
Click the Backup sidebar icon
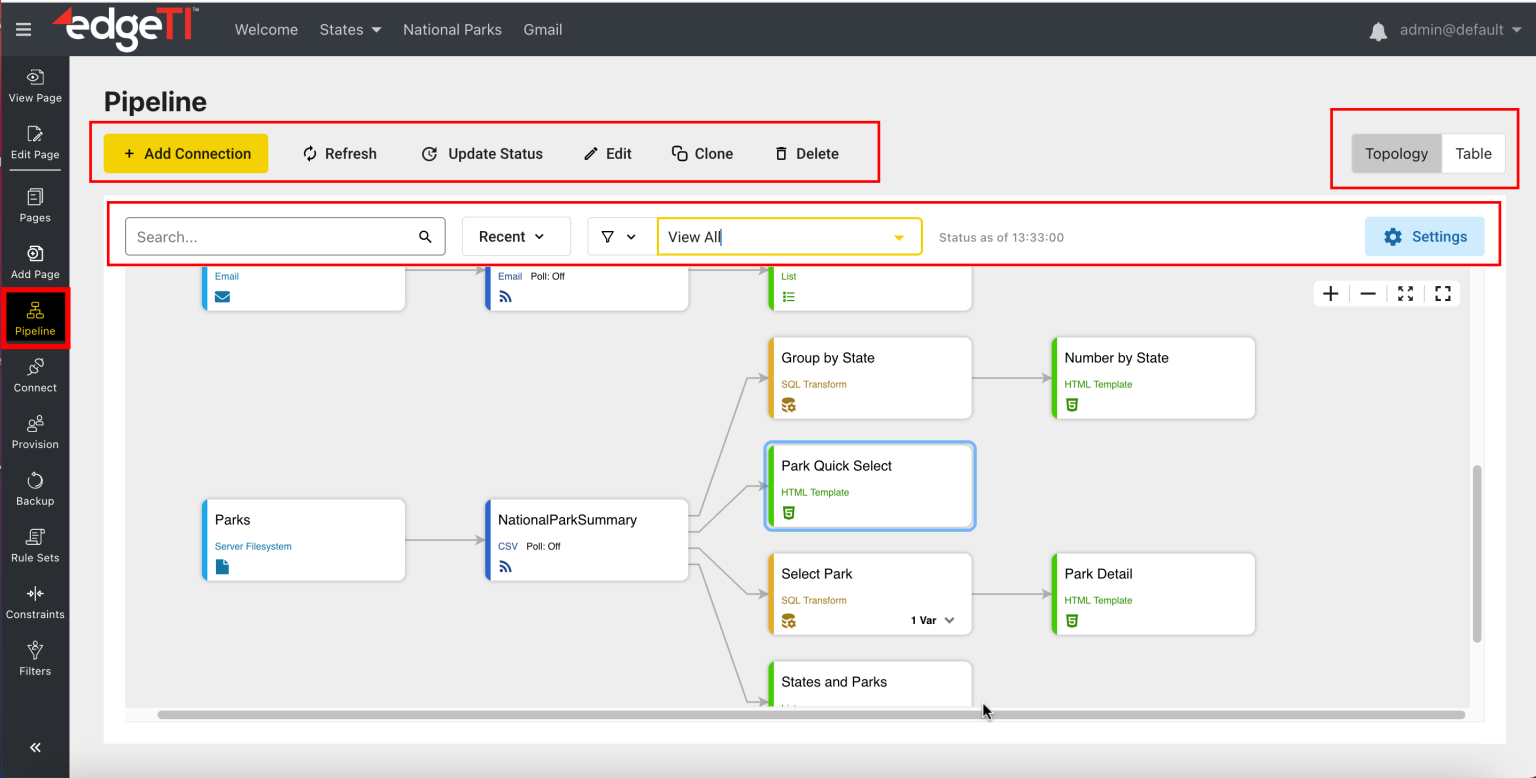click(x=35, y=488)
